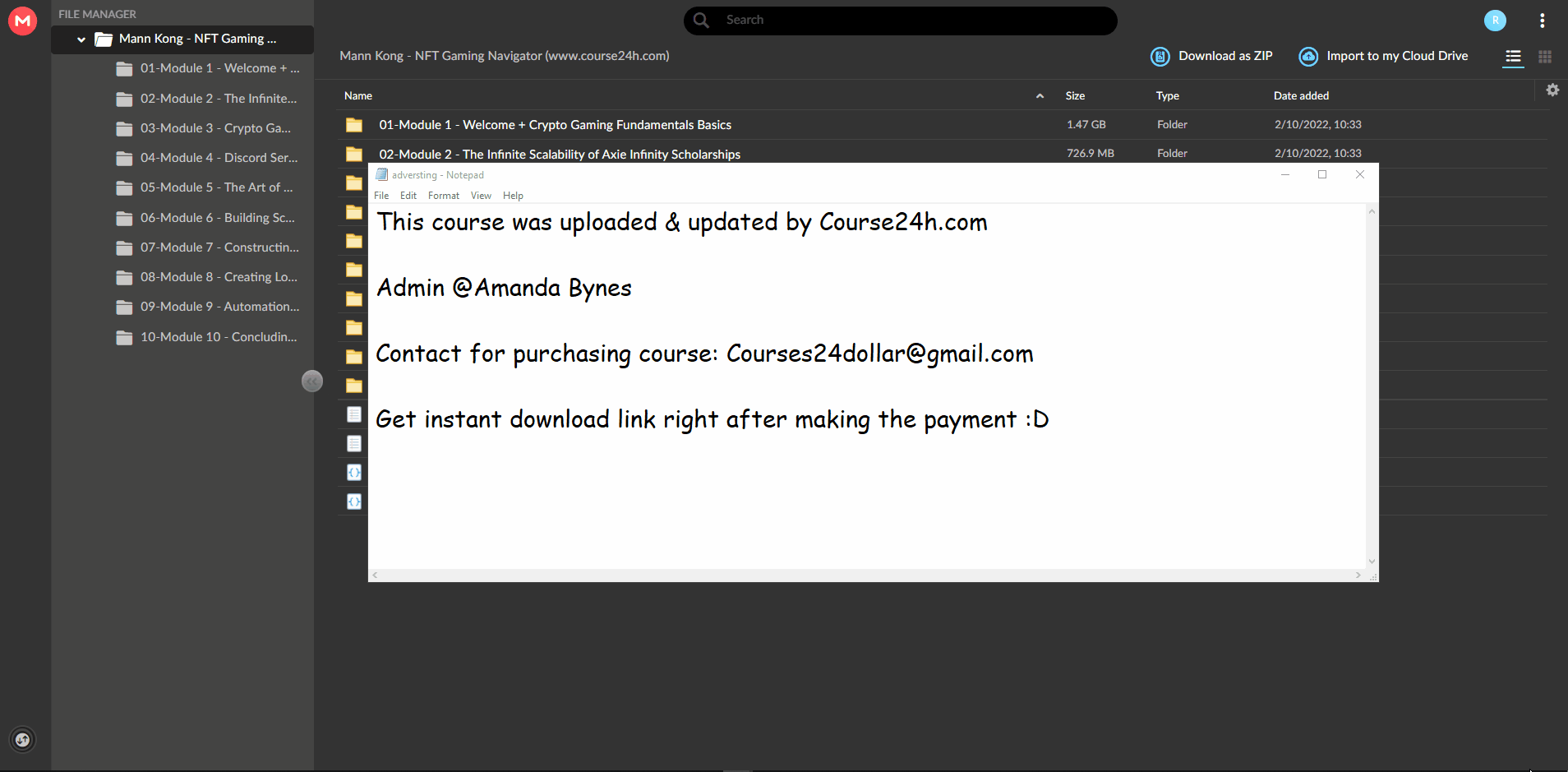1568x772 pixels.
Task: Select 07-Module 7 - Constructin... folder
Action: 207,247
